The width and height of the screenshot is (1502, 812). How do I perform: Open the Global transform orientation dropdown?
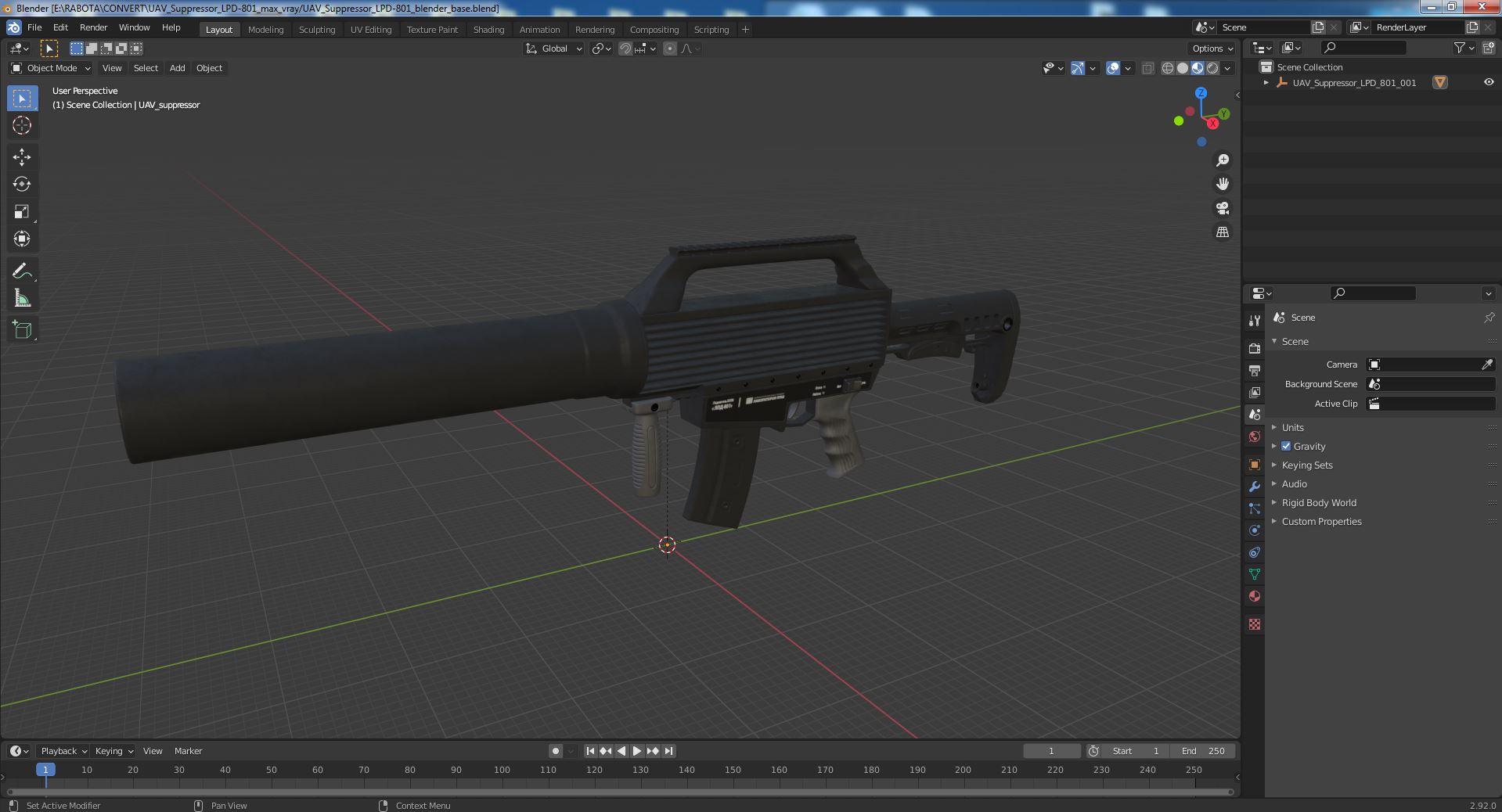pyautogui.click(x=554, y=49)
